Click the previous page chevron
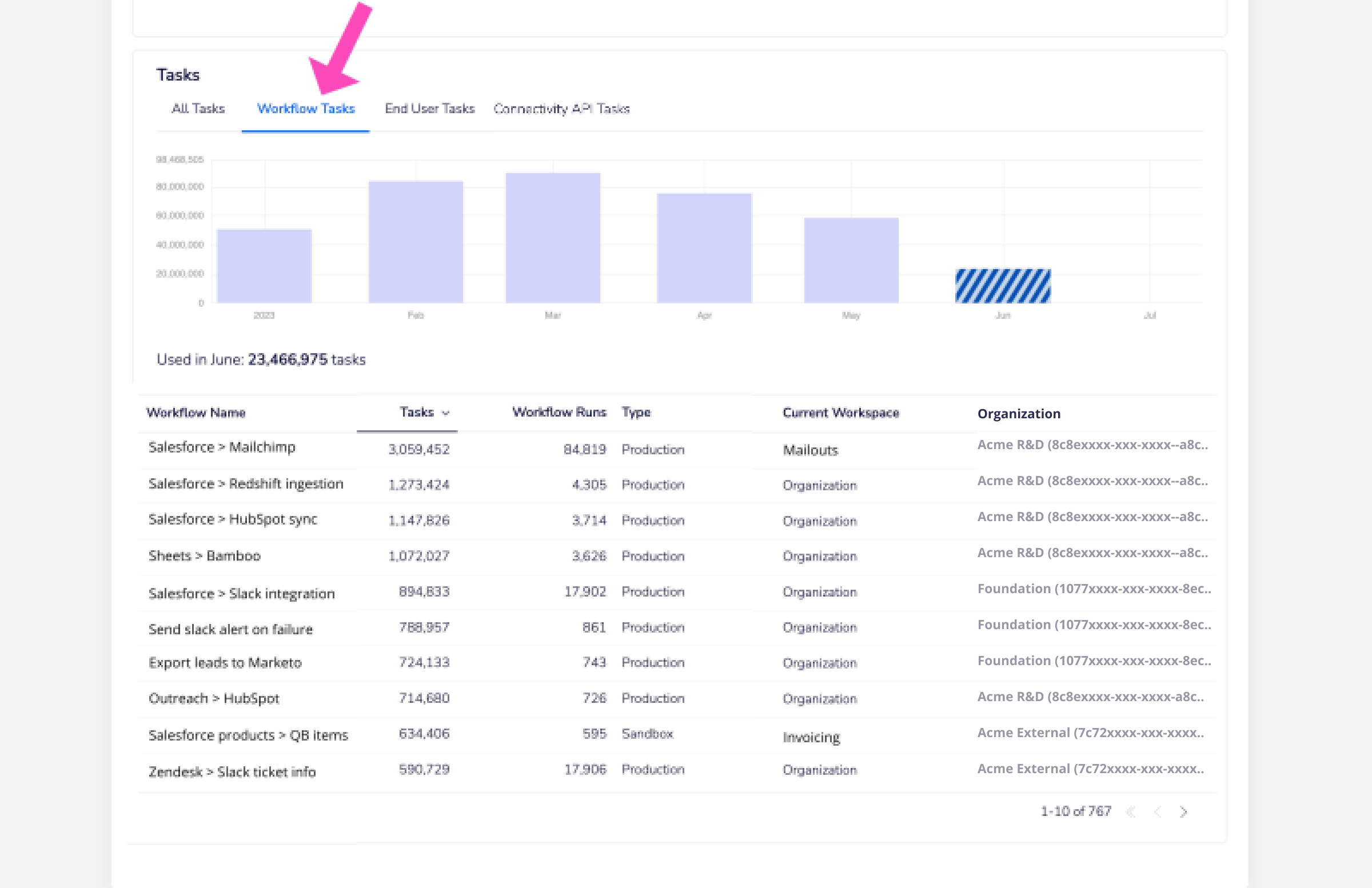 1158,811
